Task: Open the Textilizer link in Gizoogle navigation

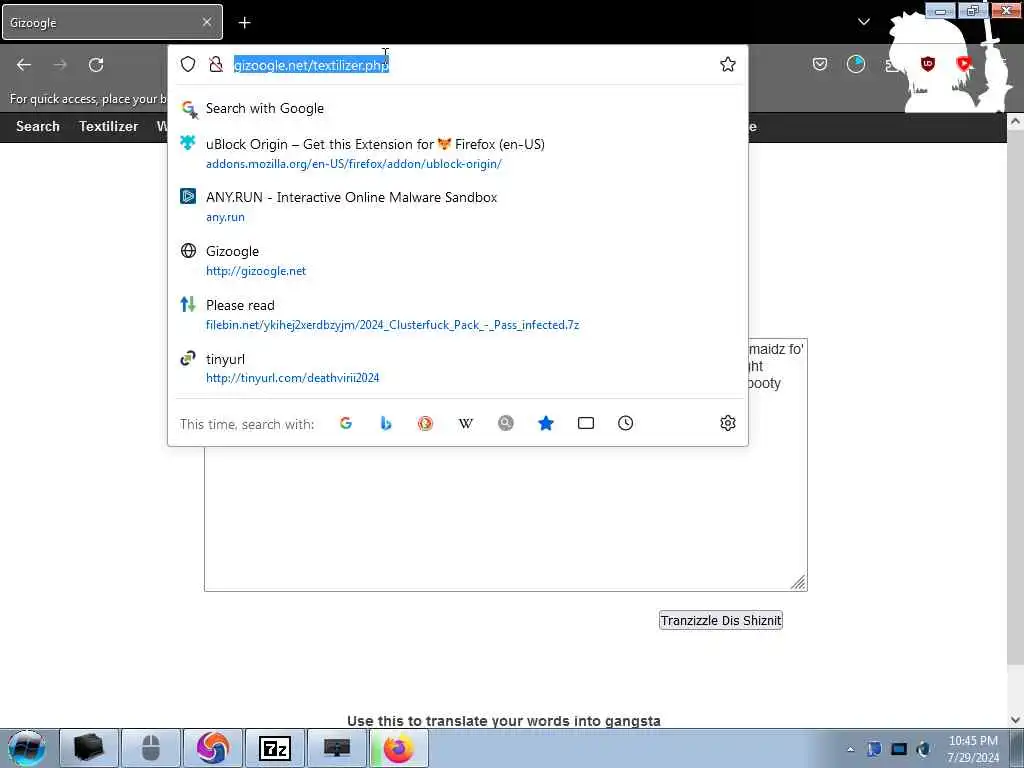Action: [x=108, y=127]
